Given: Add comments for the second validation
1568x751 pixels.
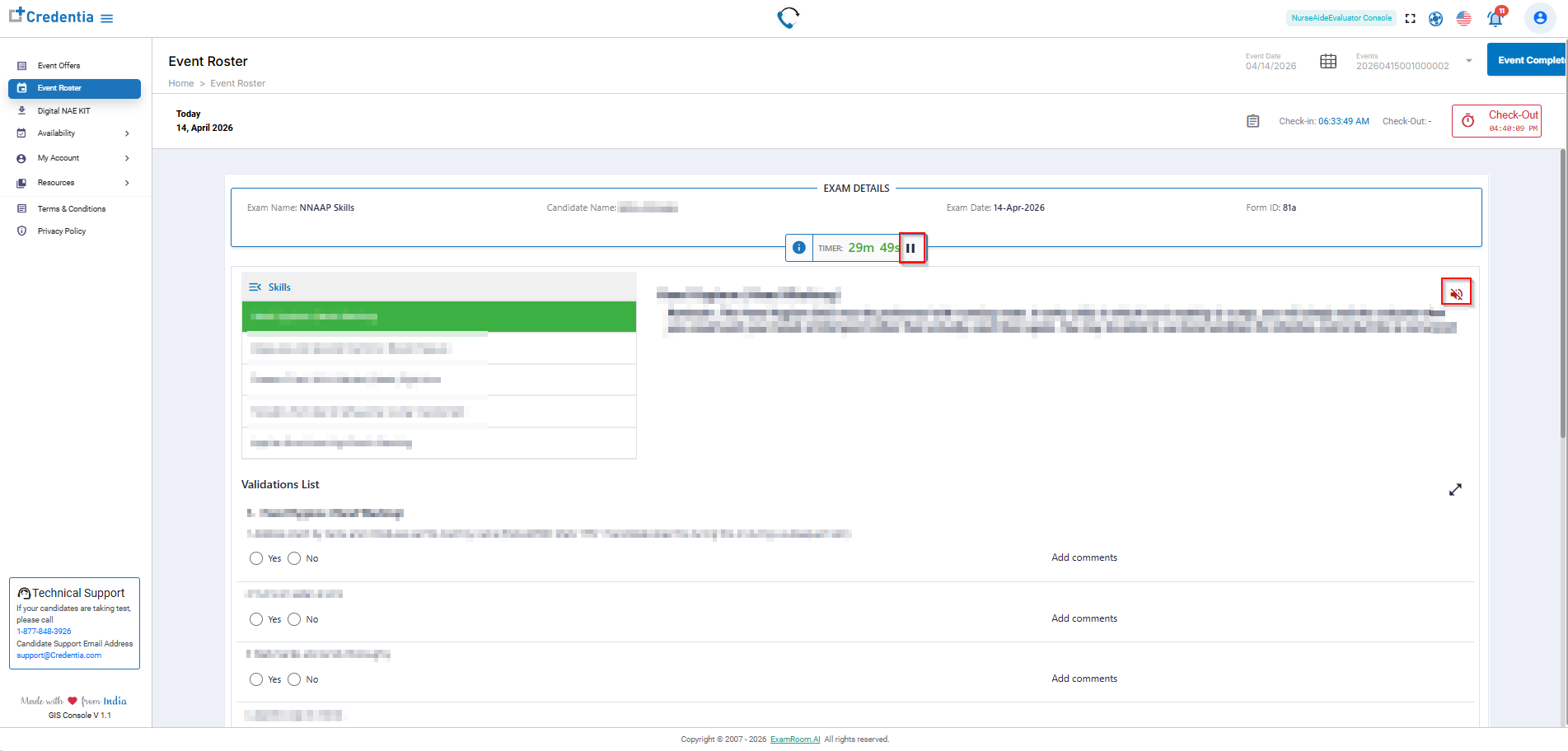Looking at the screenshot, I should click(1084, 618).
